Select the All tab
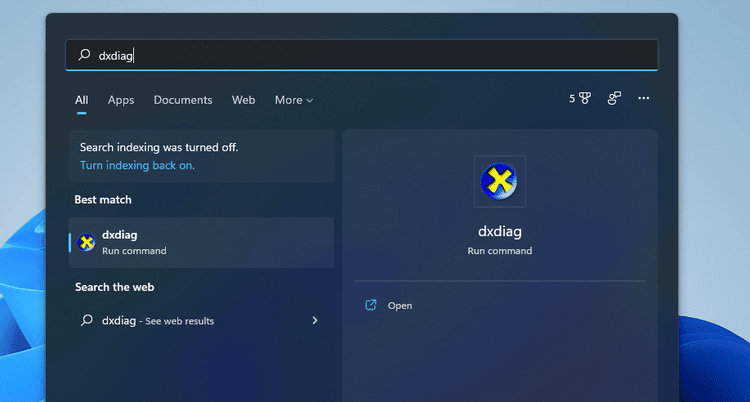The width and height of the screenshot is (750, 402). tap(81, 100)
